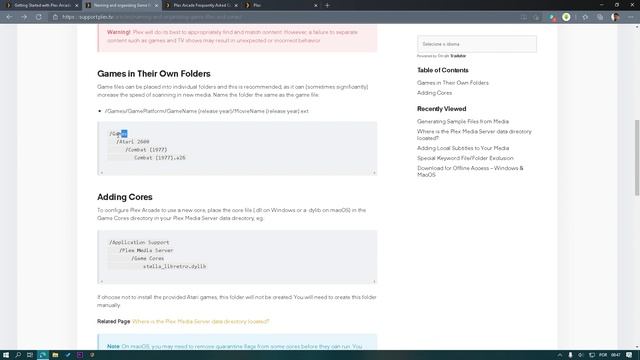Open the shield-shaped app icon on taskbar
The image size is (640, 360).
click(x=92, y=355)
